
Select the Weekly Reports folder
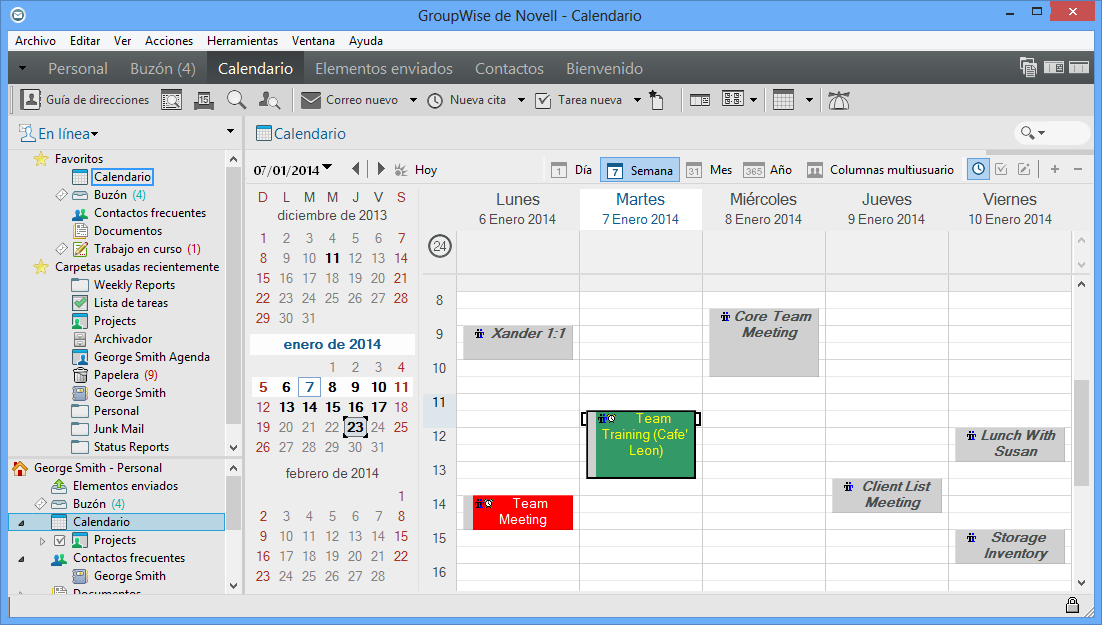(x=134, y=285)
